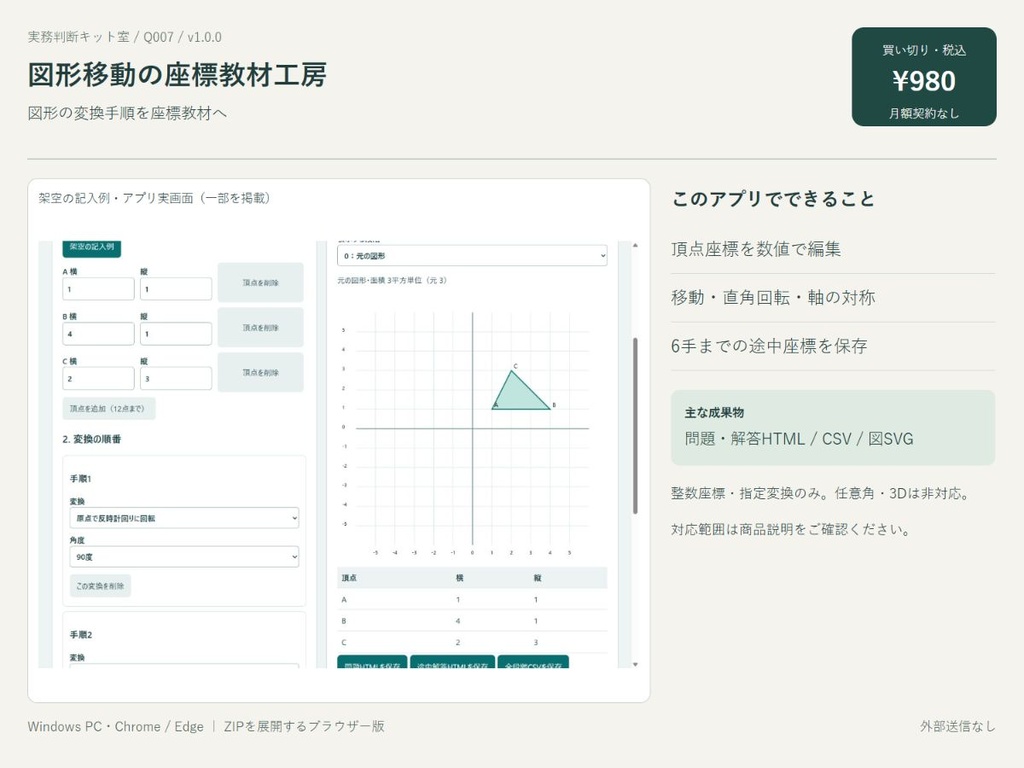Click the 整数座標・指定変換のみ note

tap(822, 493)
